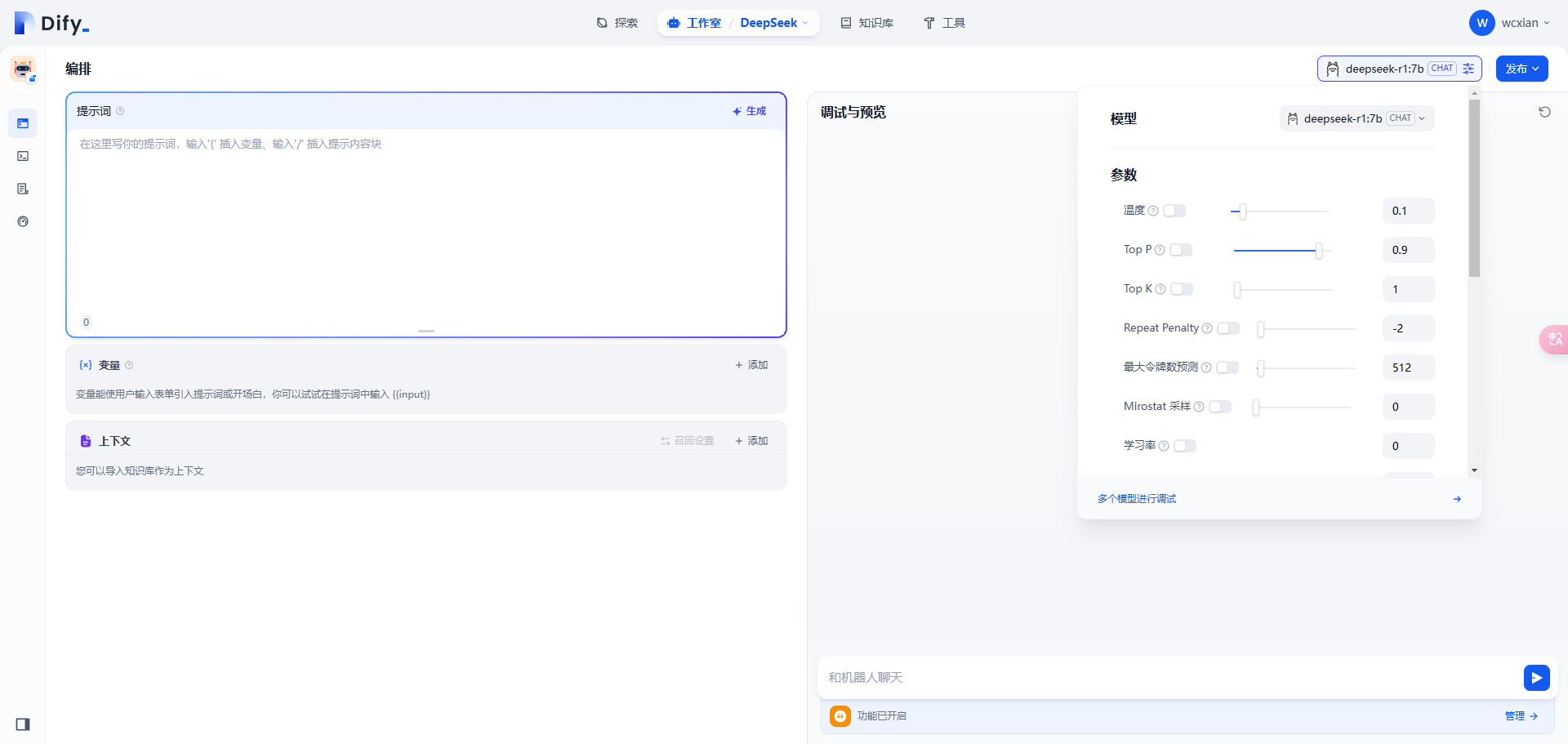Open the logs and annotations sidebar icon

[x=23, y=189]
